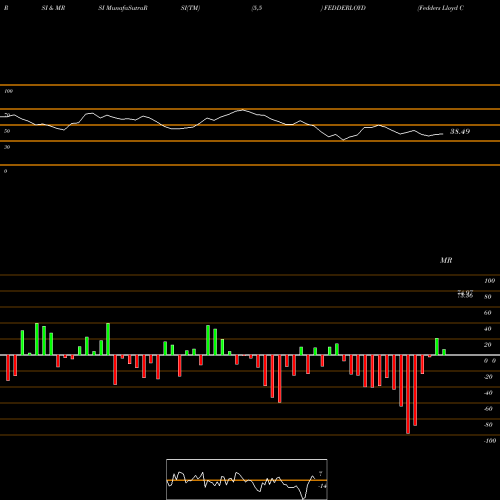Click the 0 label on RSI axis
This screenshot has width=500, height=500.
click(x=5, y=171)
